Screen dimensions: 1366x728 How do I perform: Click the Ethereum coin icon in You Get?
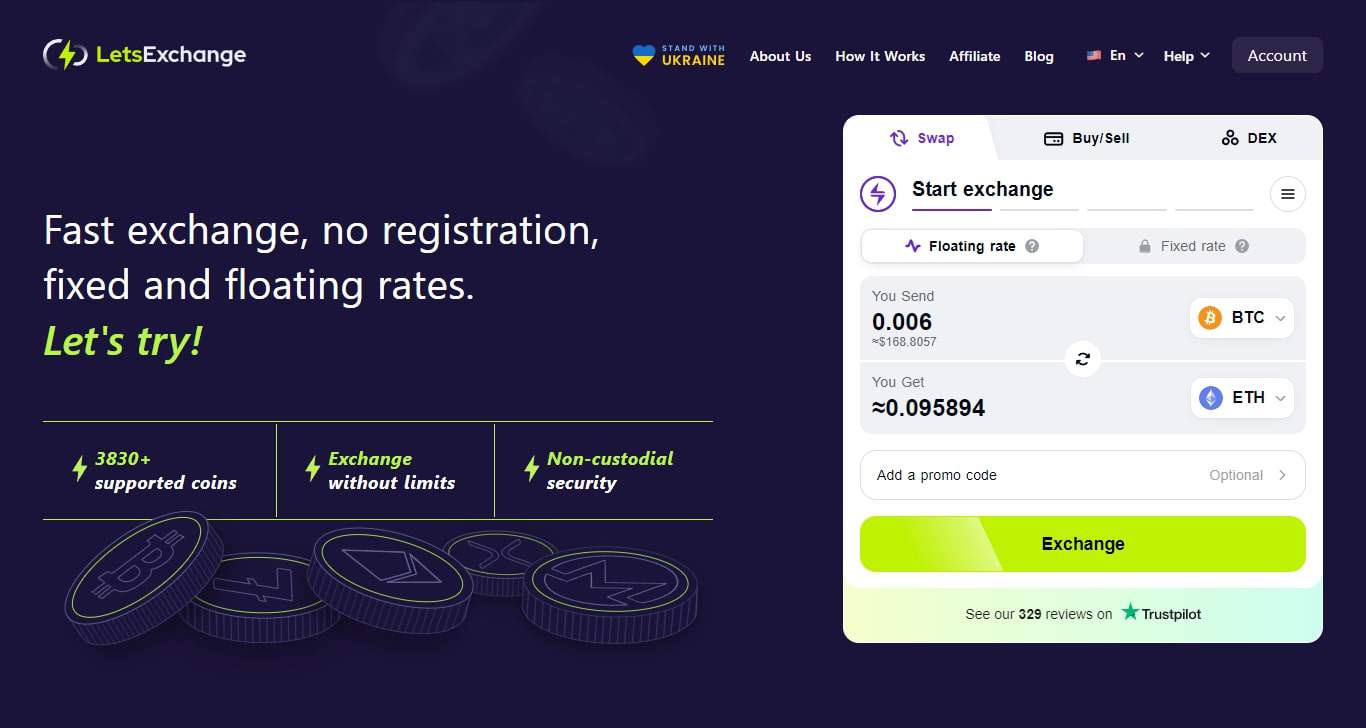[1209, 397]
